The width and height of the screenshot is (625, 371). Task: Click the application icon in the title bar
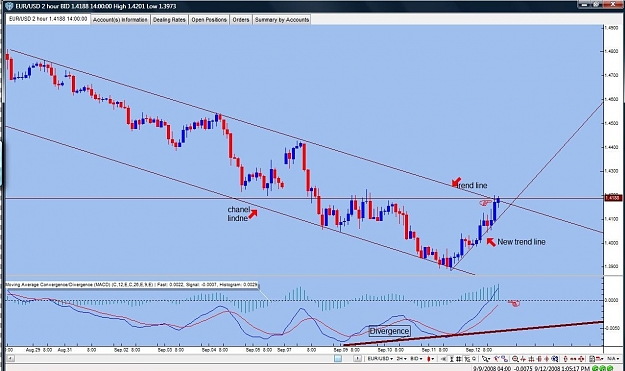pos(9,6)
